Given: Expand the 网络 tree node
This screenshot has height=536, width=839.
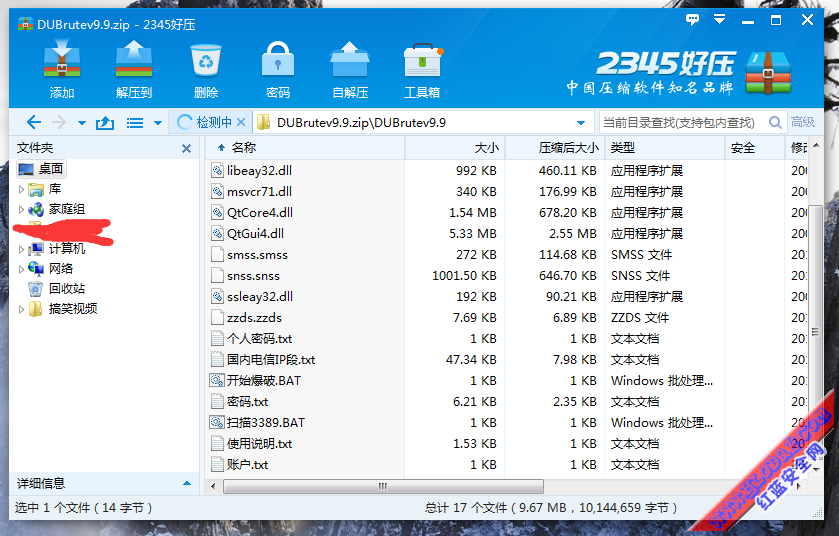Looking at the screenshot, I should (x=21, y=269).
